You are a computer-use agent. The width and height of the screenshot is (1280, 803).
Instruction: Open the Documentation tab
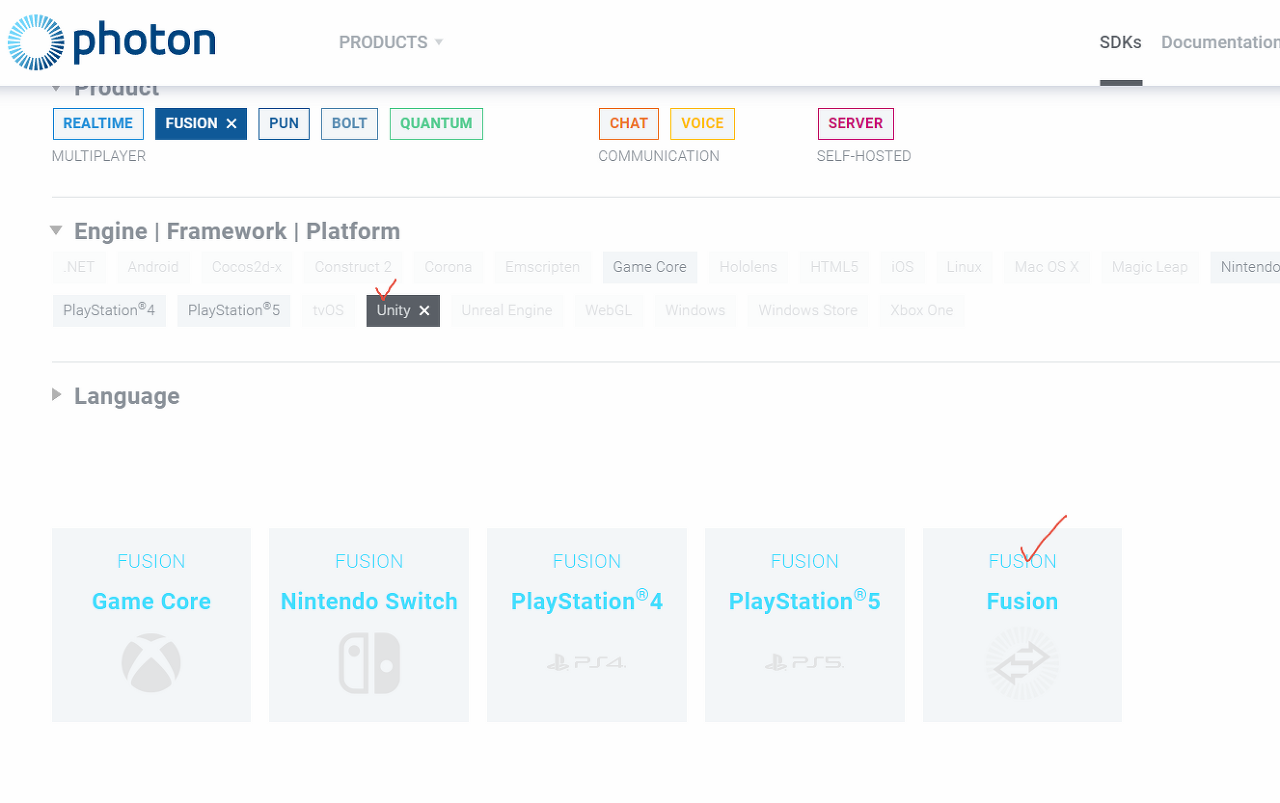[1220, 42]
